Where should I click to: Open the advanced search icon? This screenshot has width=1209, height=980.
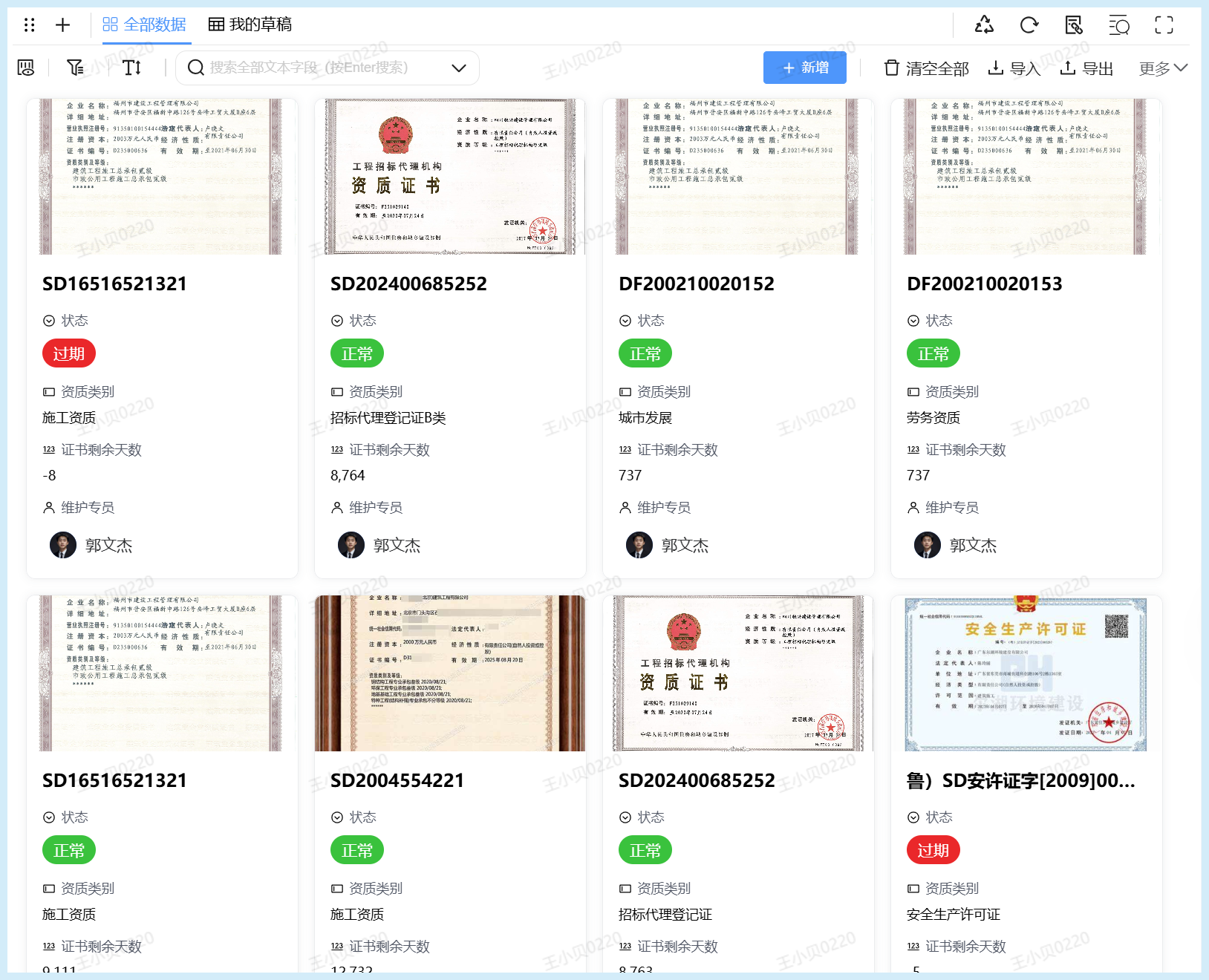(x=1118, y=24)
